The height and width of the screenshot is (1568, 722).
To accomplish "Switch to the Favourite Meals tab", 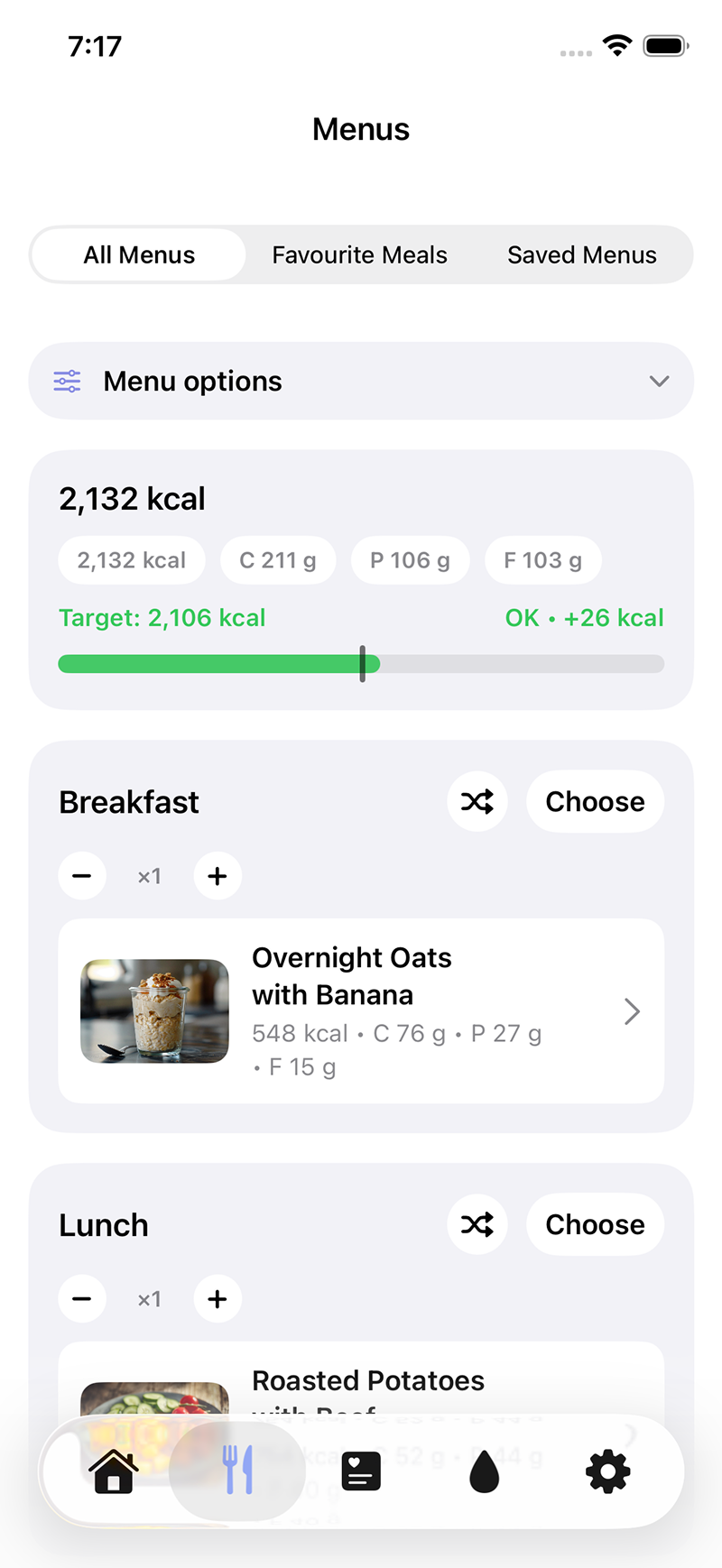I will (x=359, y=255).
